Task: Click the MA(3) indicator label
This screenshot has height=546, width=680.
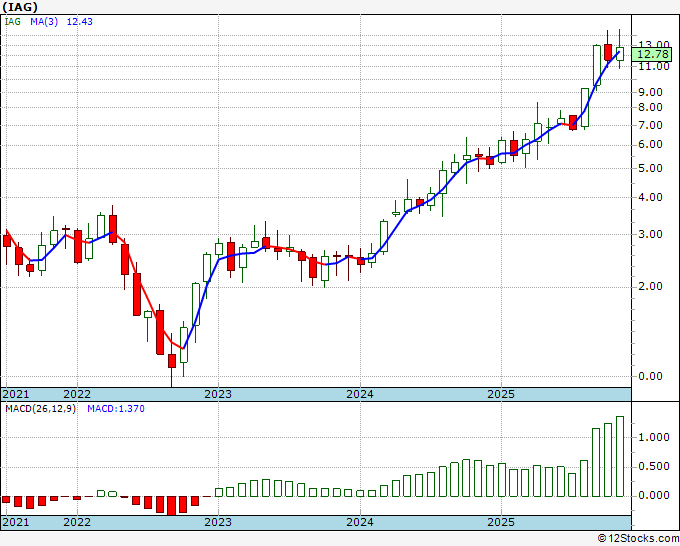Action: click(44, 22)
